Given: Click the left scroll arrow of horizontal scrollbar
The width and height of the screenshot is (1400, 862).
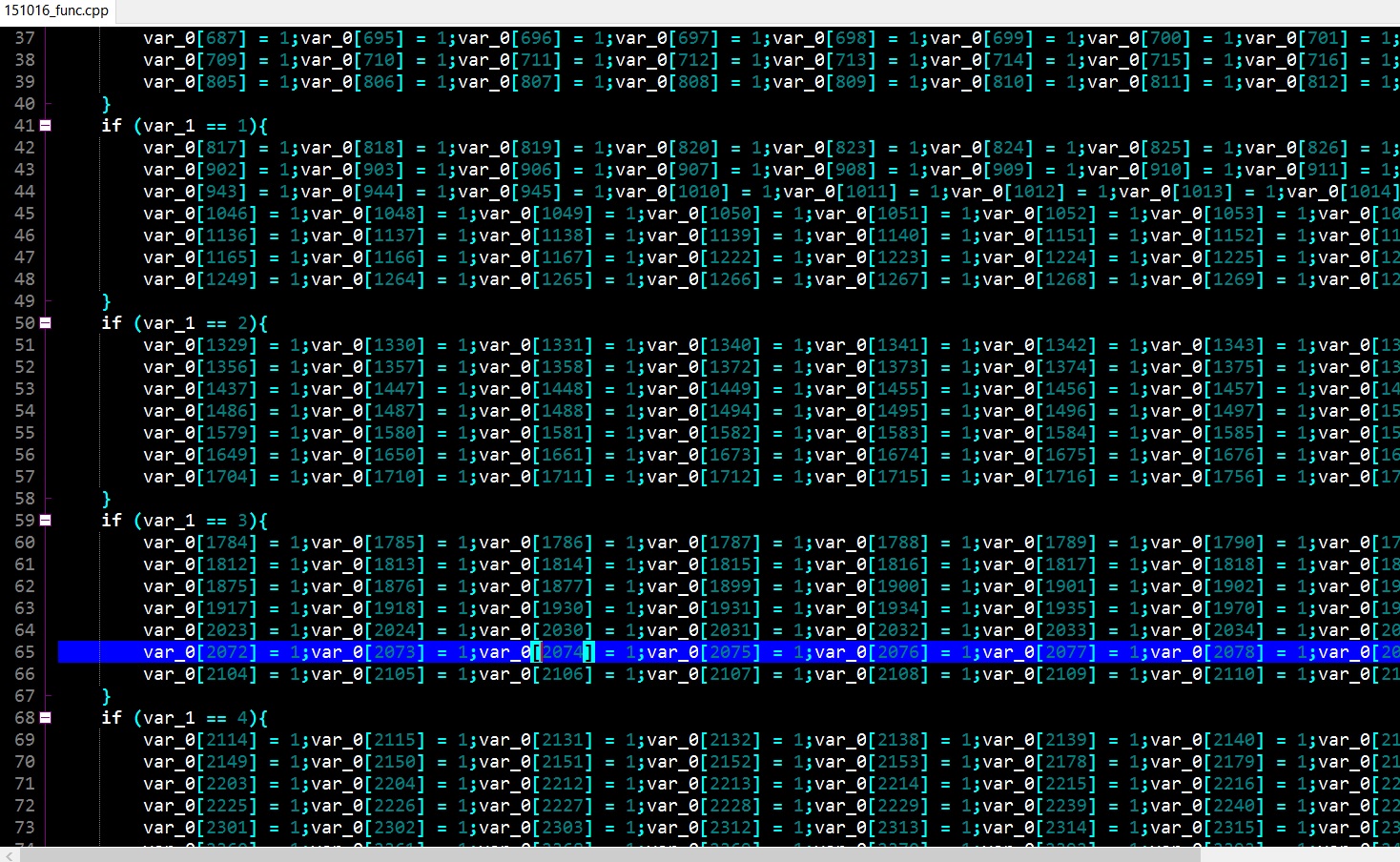Looking at the screenshot, I should click(10, 854).
